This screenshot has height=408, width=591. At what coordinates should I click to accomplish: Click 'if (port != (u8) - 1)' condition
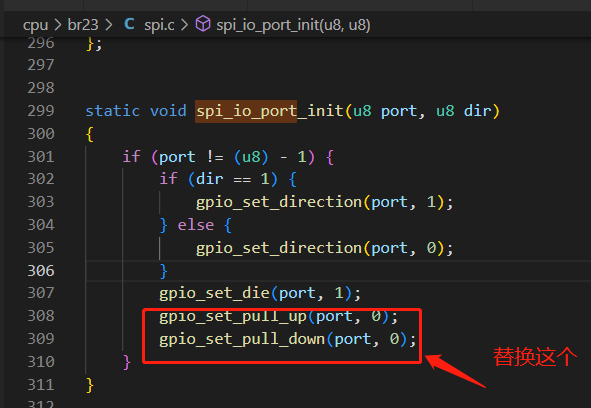[218, 157]
